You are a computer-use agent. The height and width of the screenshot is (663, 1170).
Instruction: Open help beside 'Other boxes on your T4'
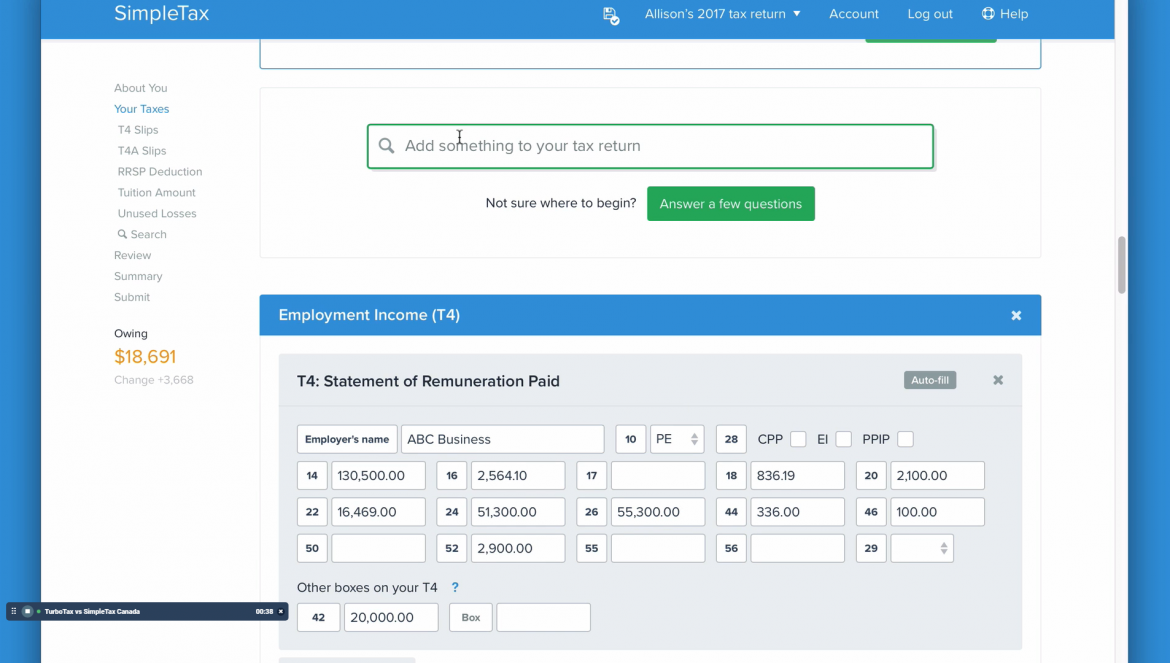click(455, 587)
